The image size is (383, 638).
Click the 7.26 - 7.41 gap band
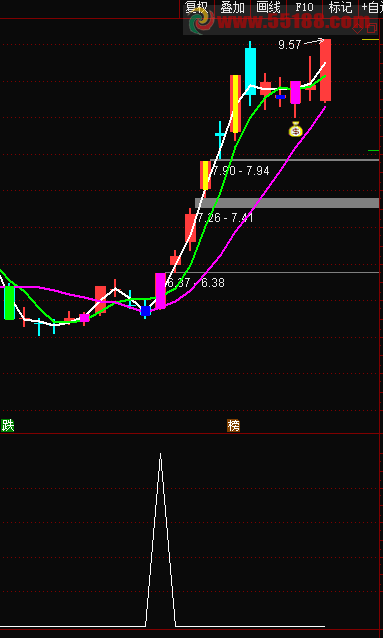point(287,203)
